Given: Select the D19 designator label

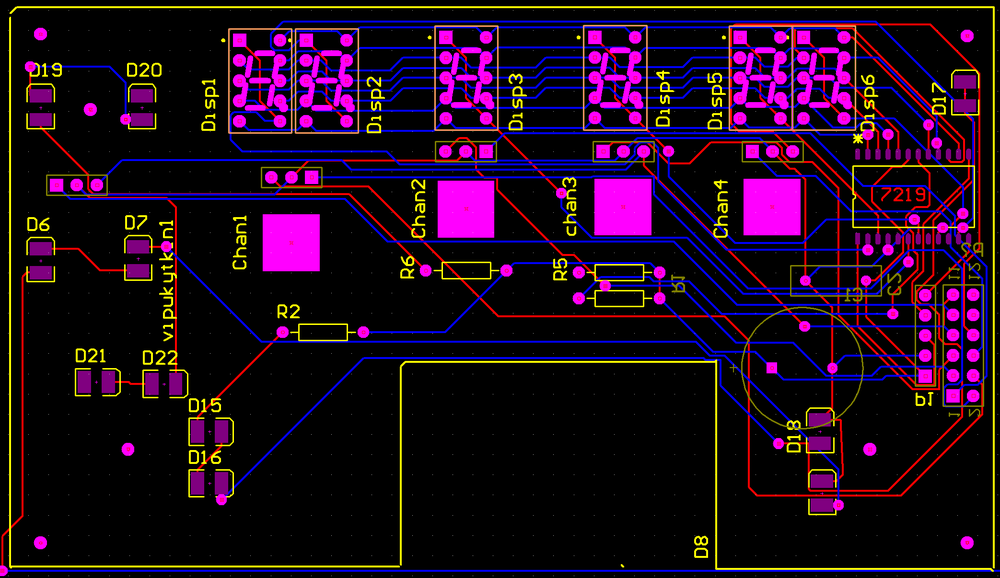Looking at the screenshot, I should pos(47,70).
